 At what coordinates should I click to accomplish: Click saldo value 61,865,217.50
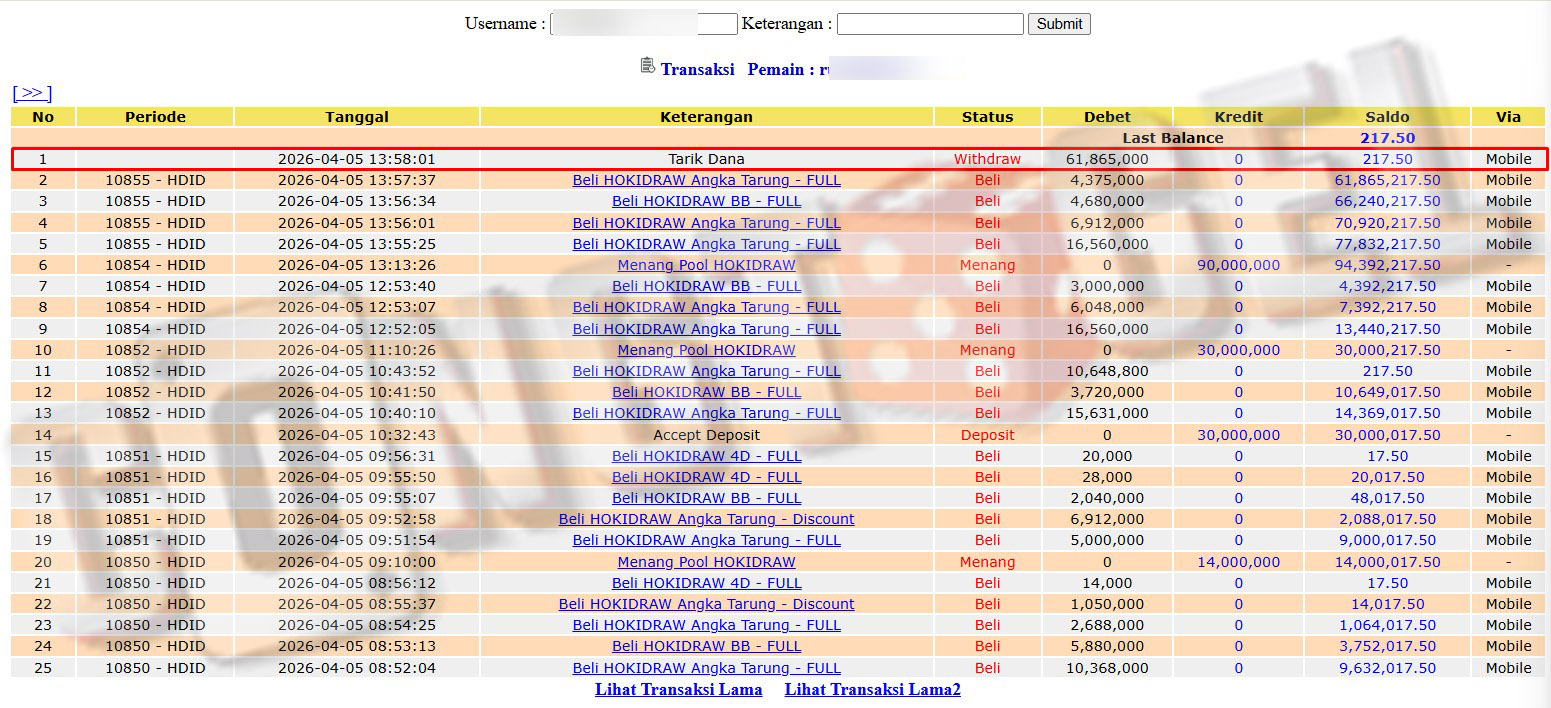(1387, 180)
